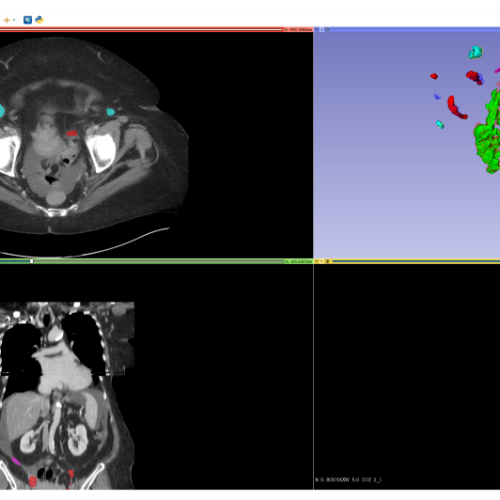Click the red axial slice offset slider
This screenshot has height=500, width=500.
click(x=141, y=29)
